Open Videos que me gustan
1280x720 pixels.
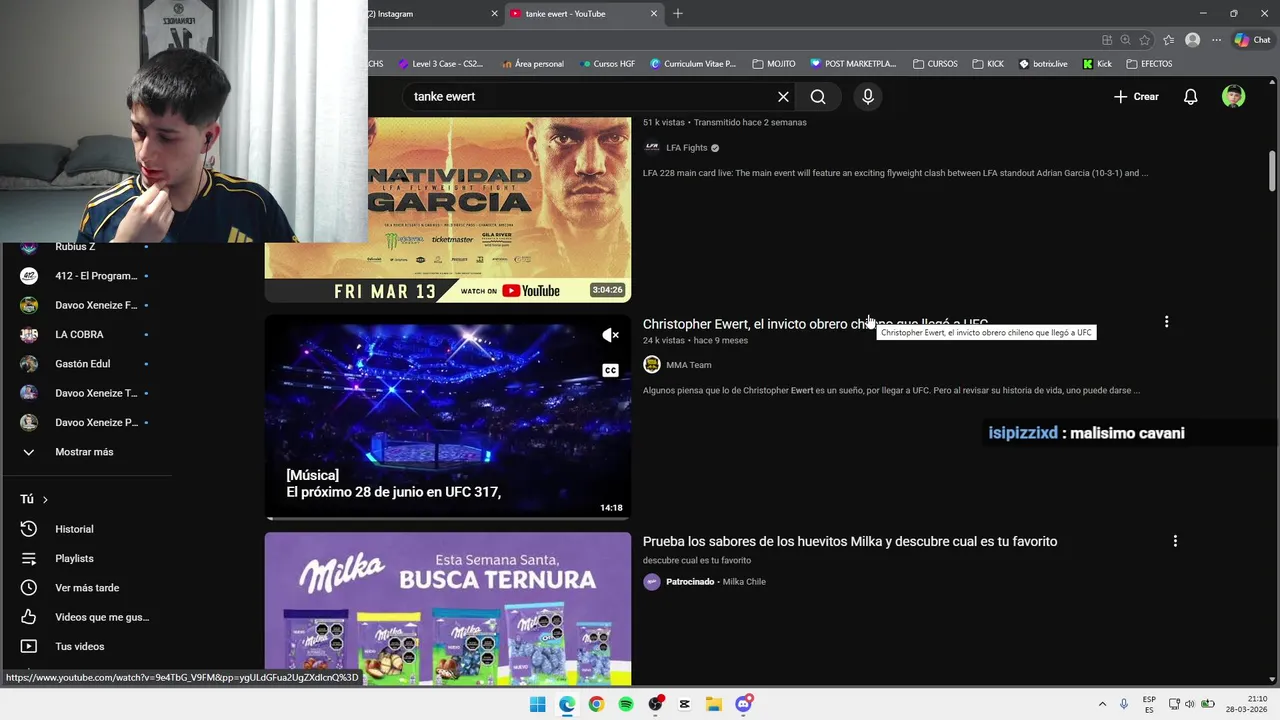click(102, 617)
